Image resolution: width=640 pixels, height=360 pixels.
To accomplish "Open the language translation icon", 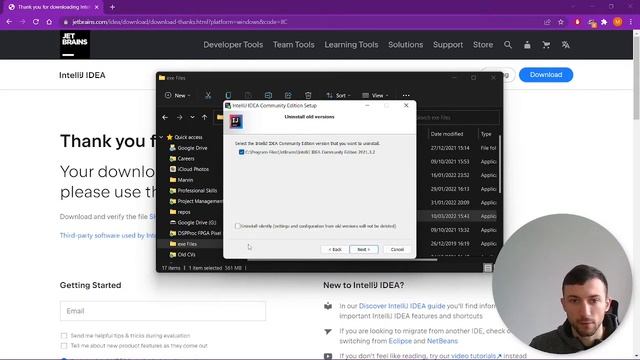I will 565,45.
